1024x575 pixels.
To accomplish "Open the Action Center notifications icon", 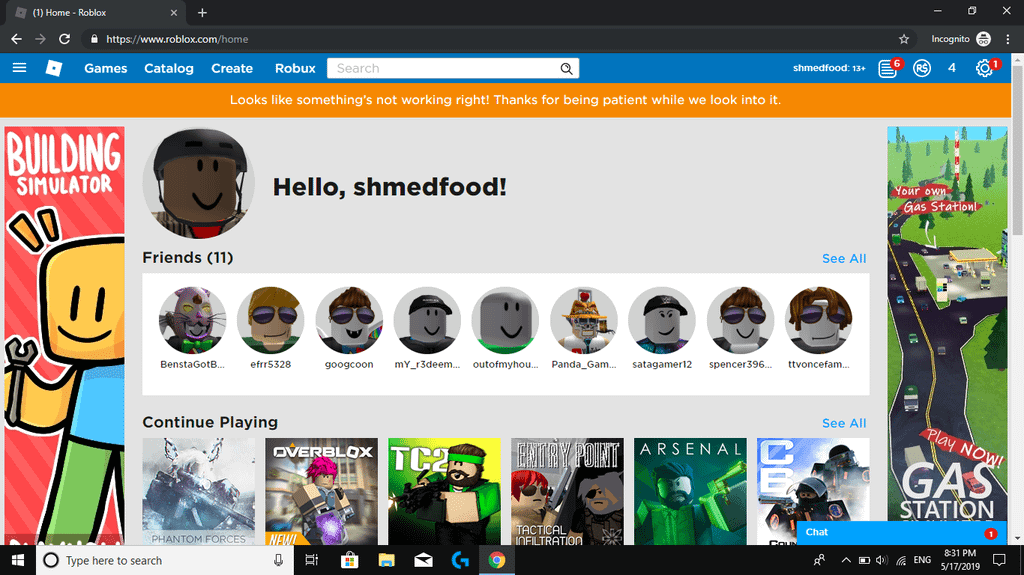I will click(999, 560).
